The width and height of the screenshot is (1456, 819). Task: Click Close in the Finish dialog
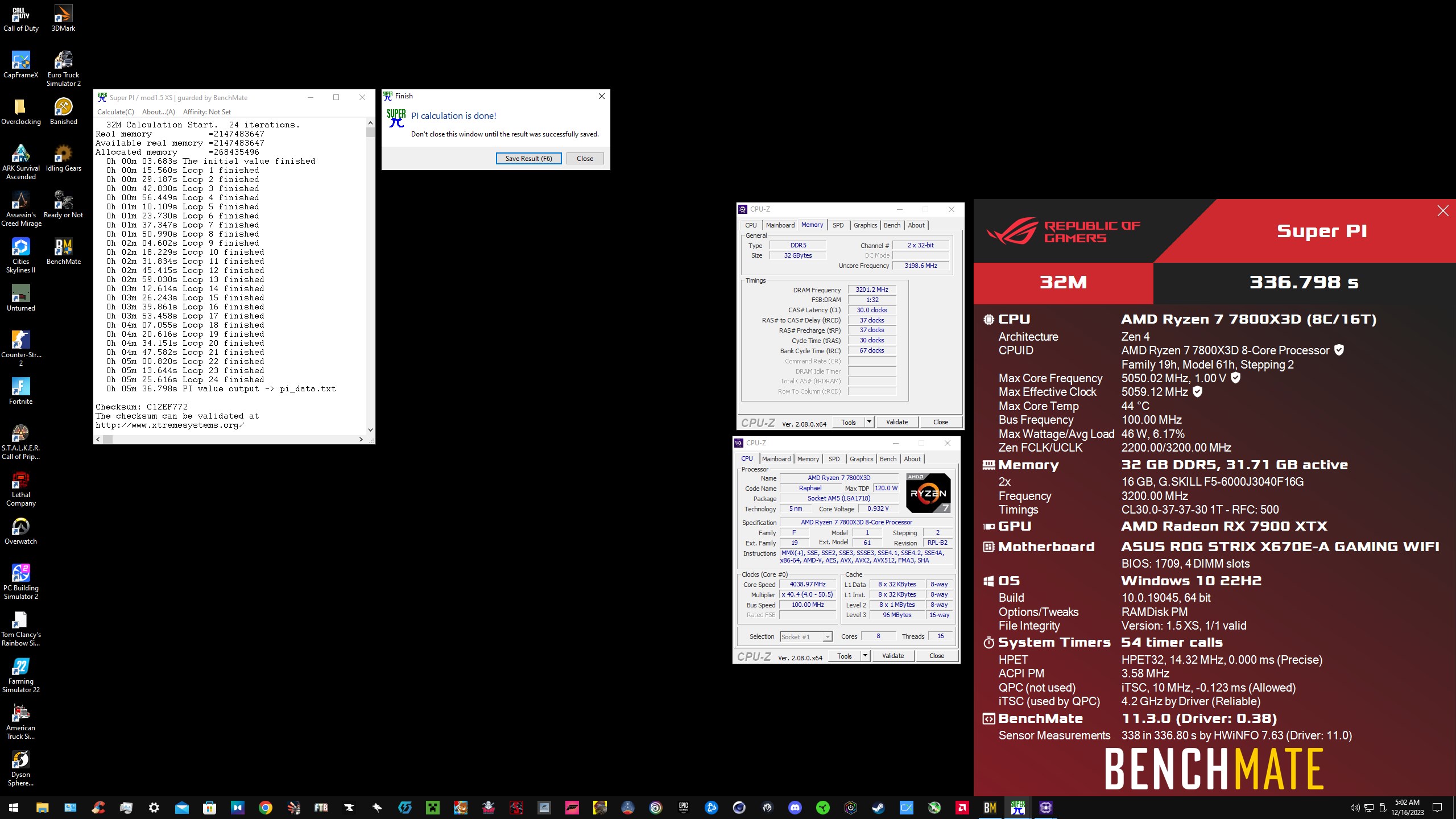click(585, 159)
